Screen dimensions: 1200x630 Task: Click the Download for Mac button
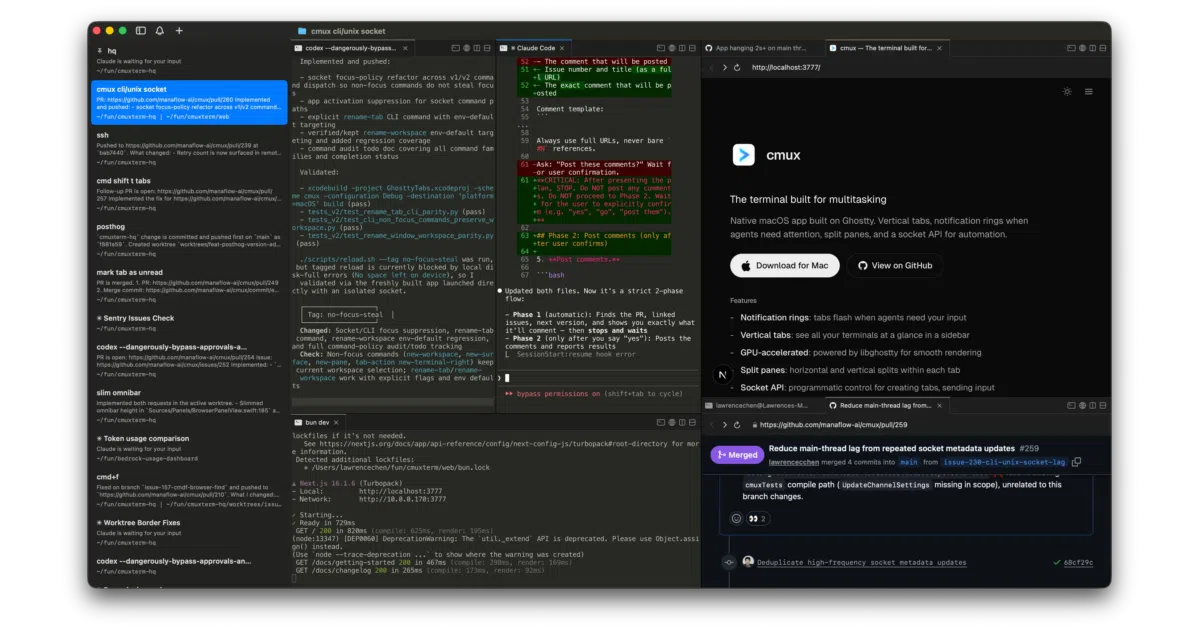(784, 265)
